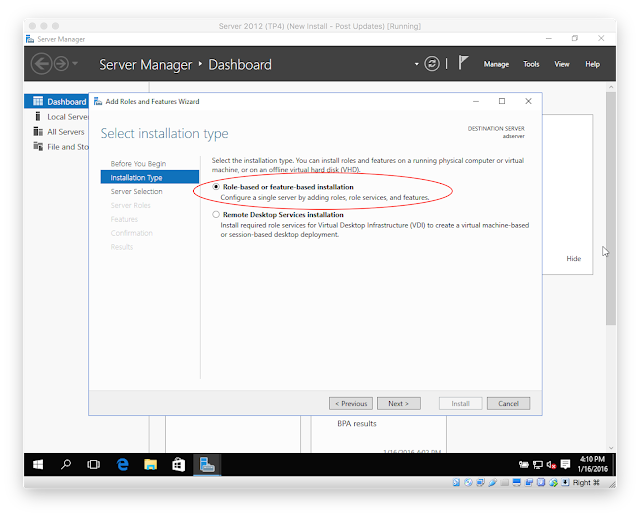Click the network icon in system tray
640x517 pixels.
point(538,465)
